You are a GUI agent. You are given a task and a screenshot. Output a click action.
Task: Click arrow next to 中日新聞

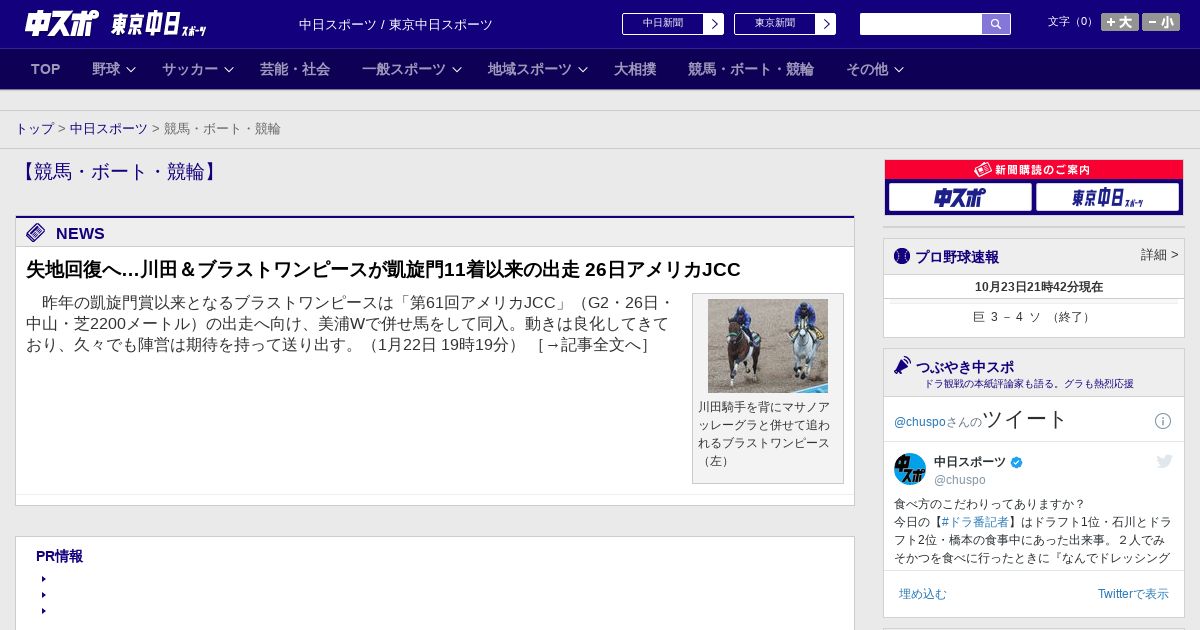[x=714, y=24]
